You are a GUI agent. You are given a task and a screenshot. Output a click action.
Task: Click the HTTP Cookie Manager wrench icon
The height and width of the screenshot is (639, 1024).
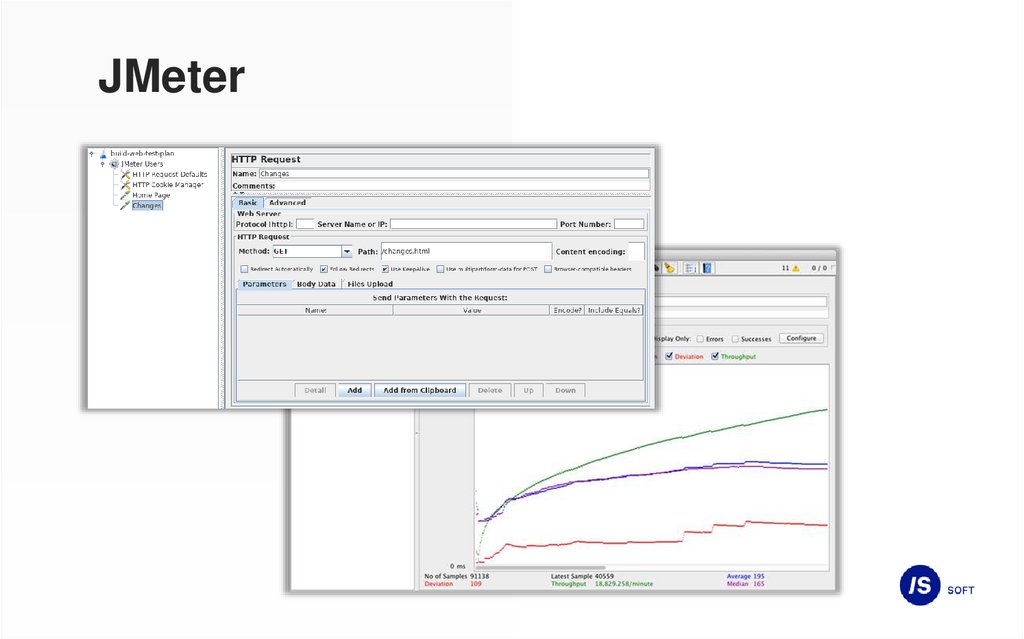[125, 185]
